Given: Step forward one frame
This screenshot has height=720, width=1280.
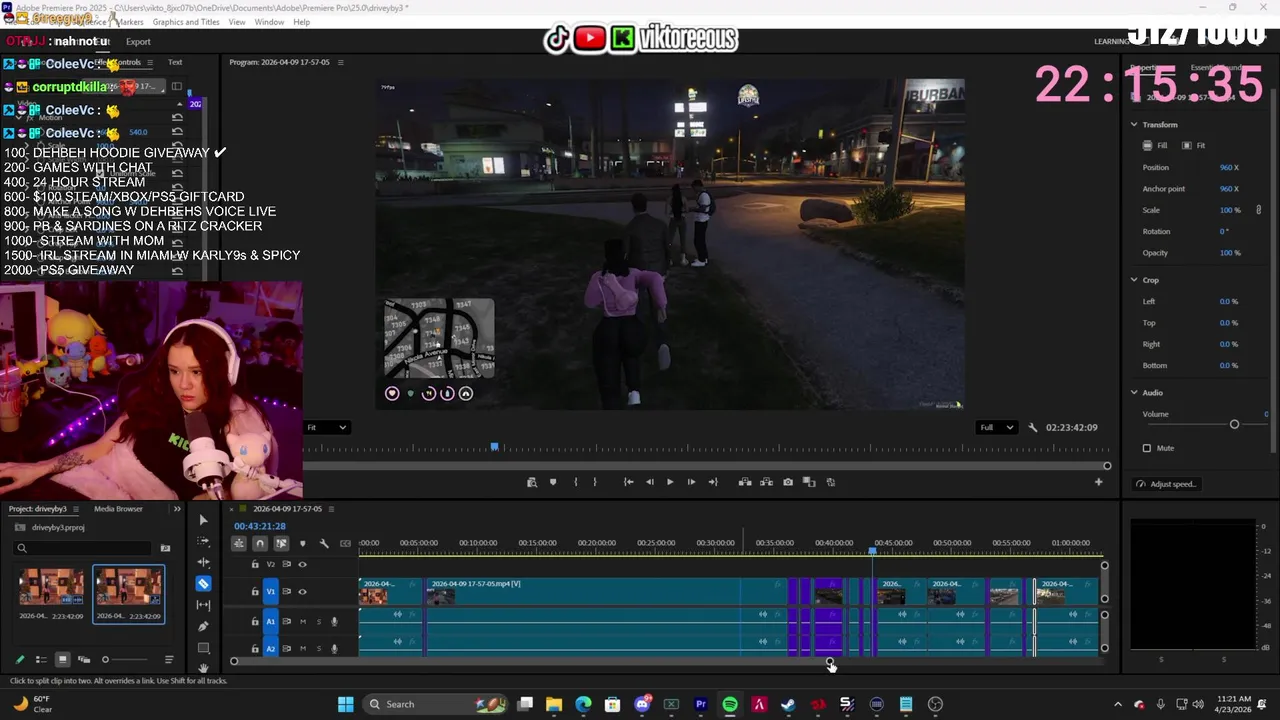Looking at the screenshot, I should [x=691, y=482].
